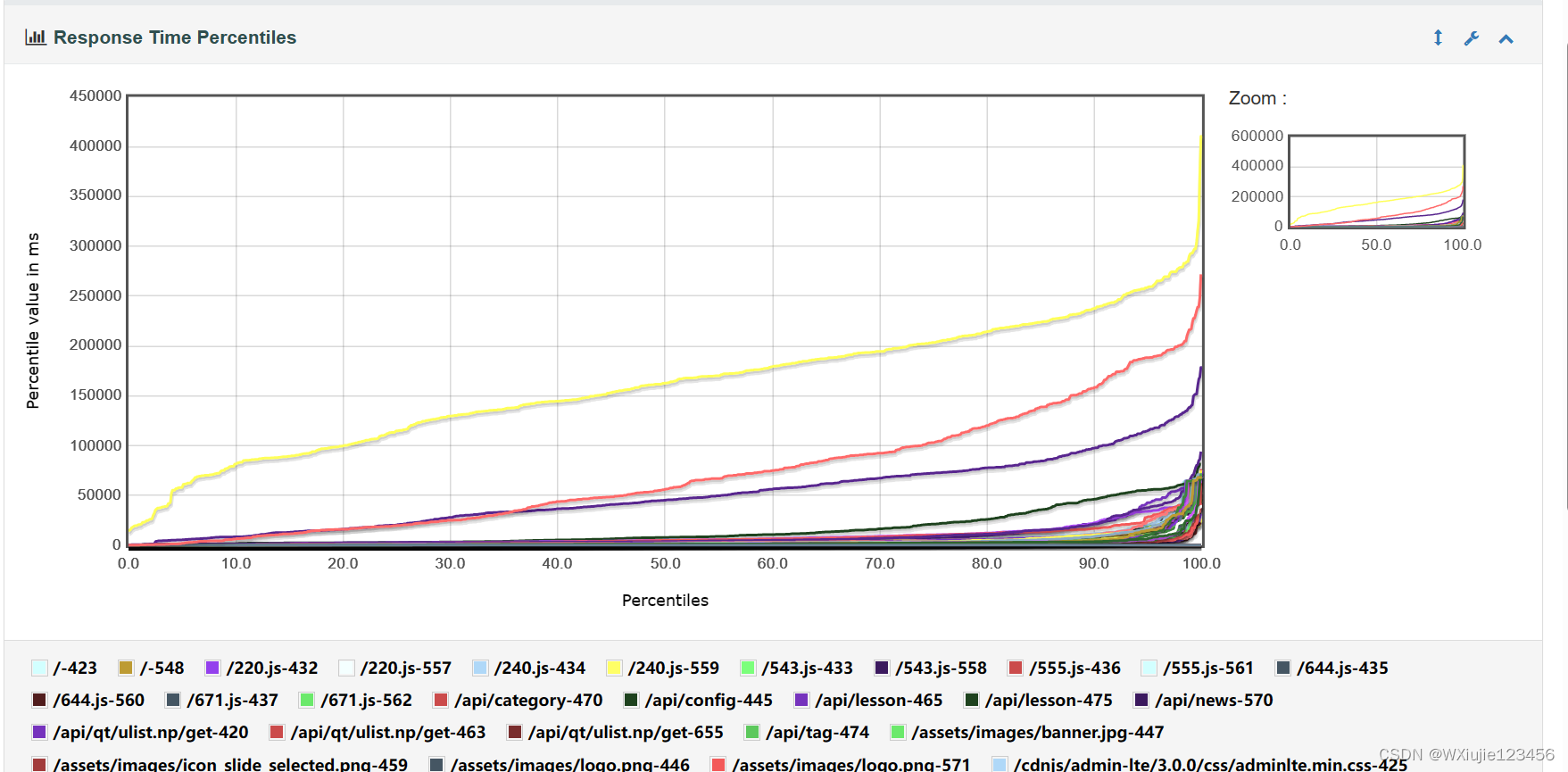Click the zoom overview mini chart
This screenshot has height=772, width=1568.
pos(1376,182)
